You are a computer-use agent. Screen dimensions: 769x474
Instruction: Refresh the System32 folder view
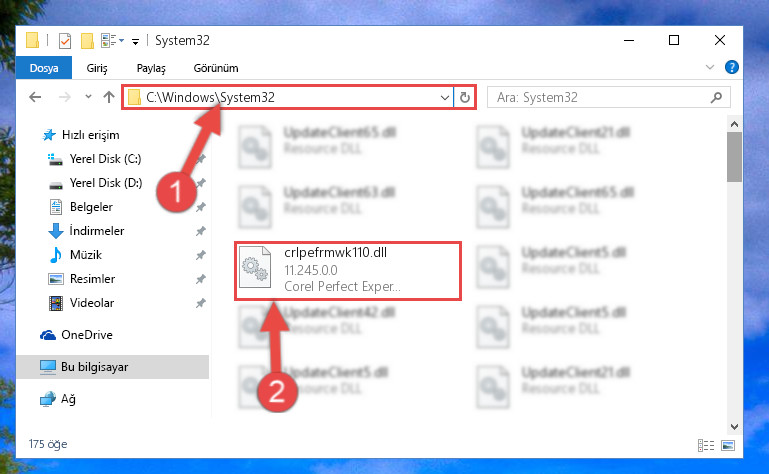tap(464, 98)
